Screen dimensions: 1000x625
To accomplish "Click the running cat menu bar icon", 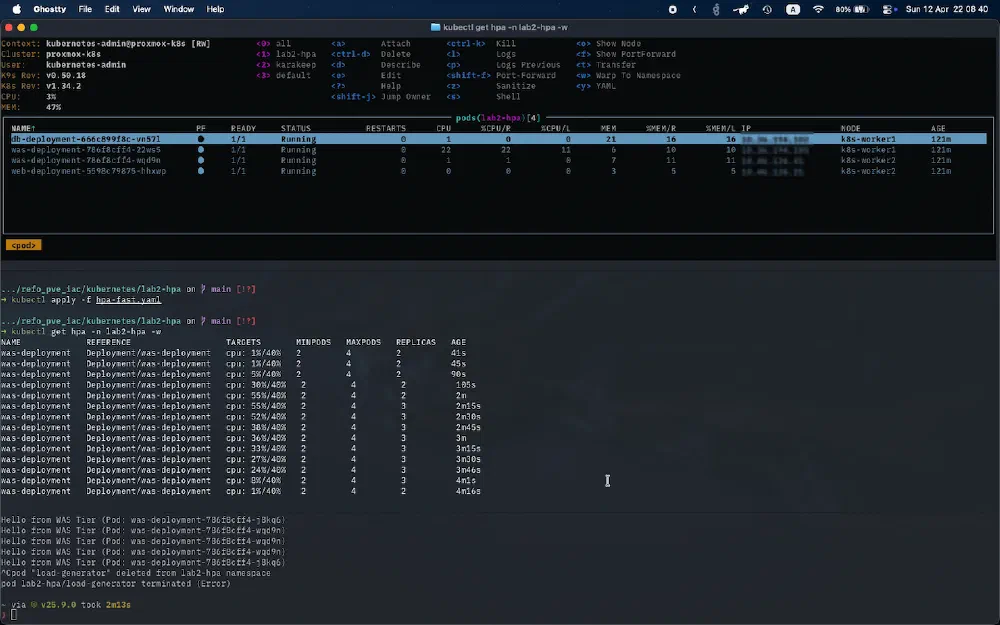I will click(x=741, y=9).
